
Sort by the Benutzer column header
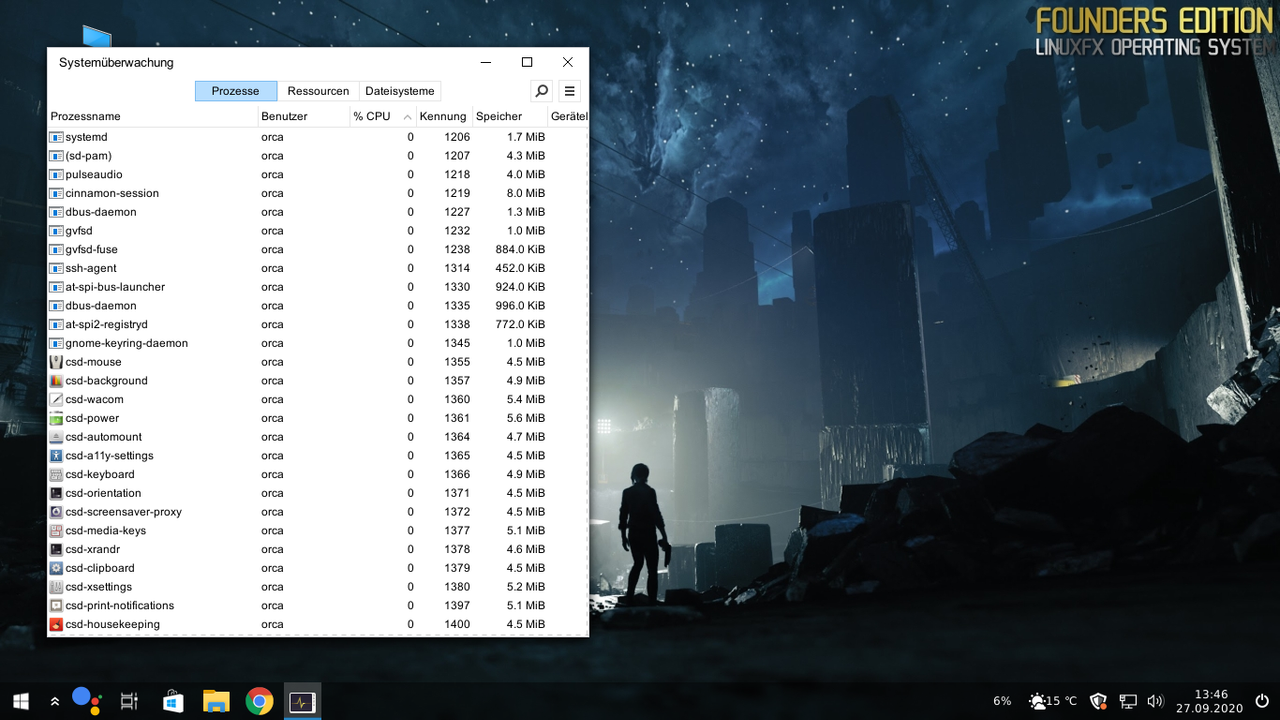(x=303, y=116)
